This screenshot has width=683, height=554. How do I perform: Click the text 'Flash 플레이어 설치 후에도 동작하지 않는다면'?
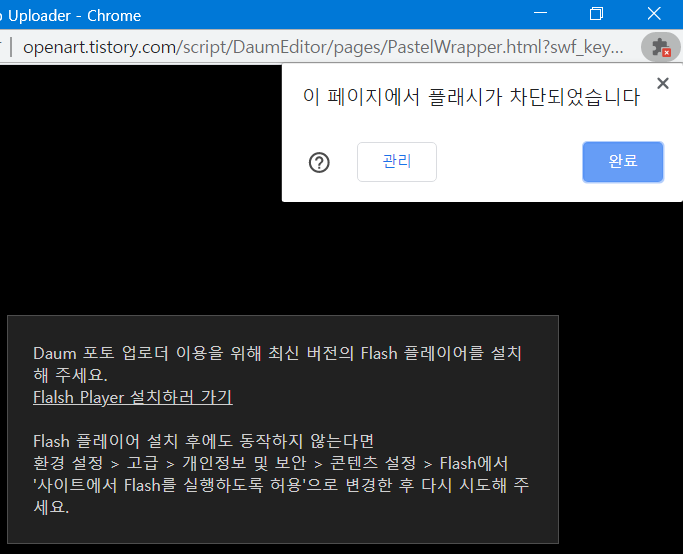(x=203, y=441)
